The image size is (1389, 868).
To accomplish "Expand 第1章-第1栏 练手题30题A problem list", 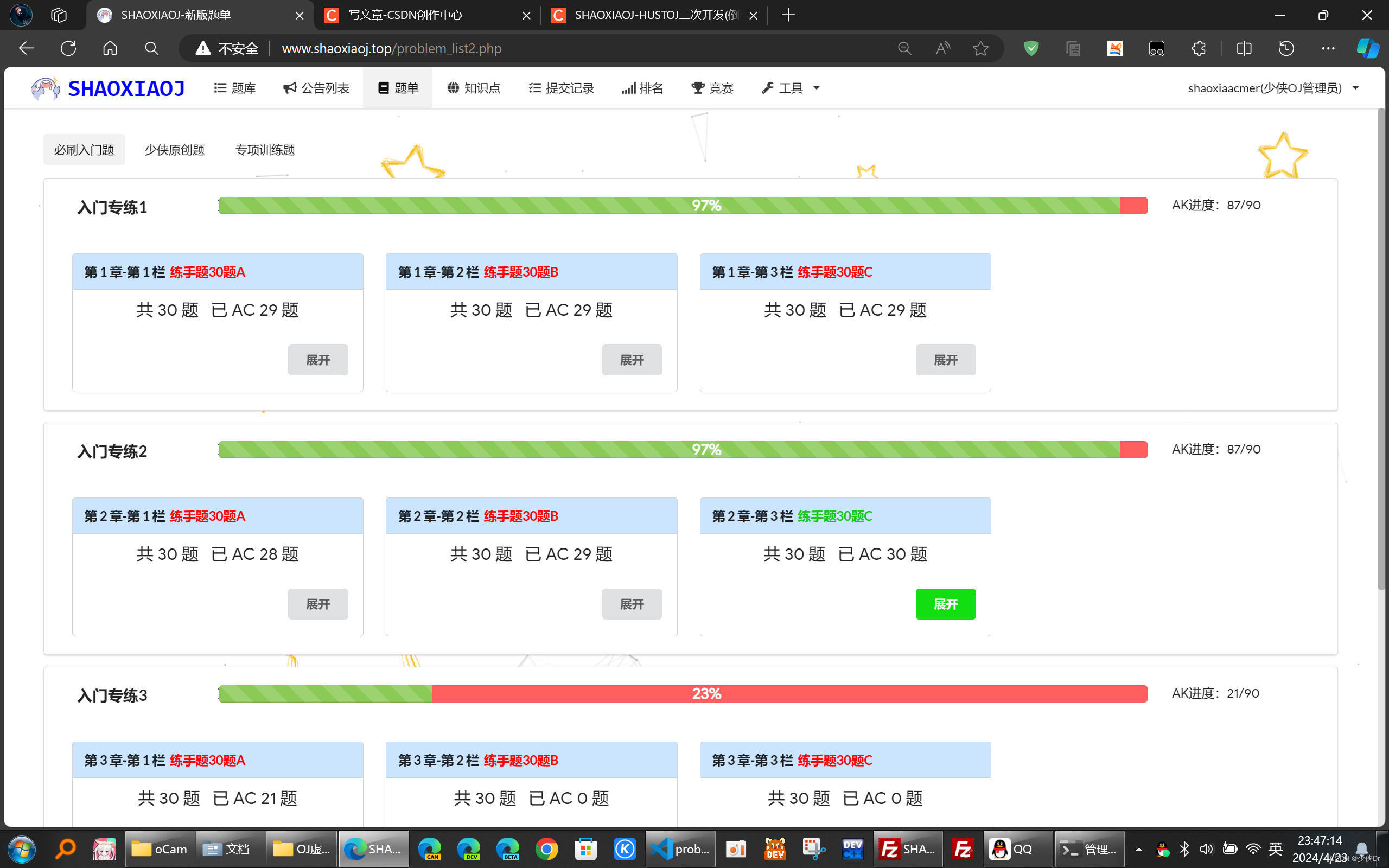I will (317, 360).
